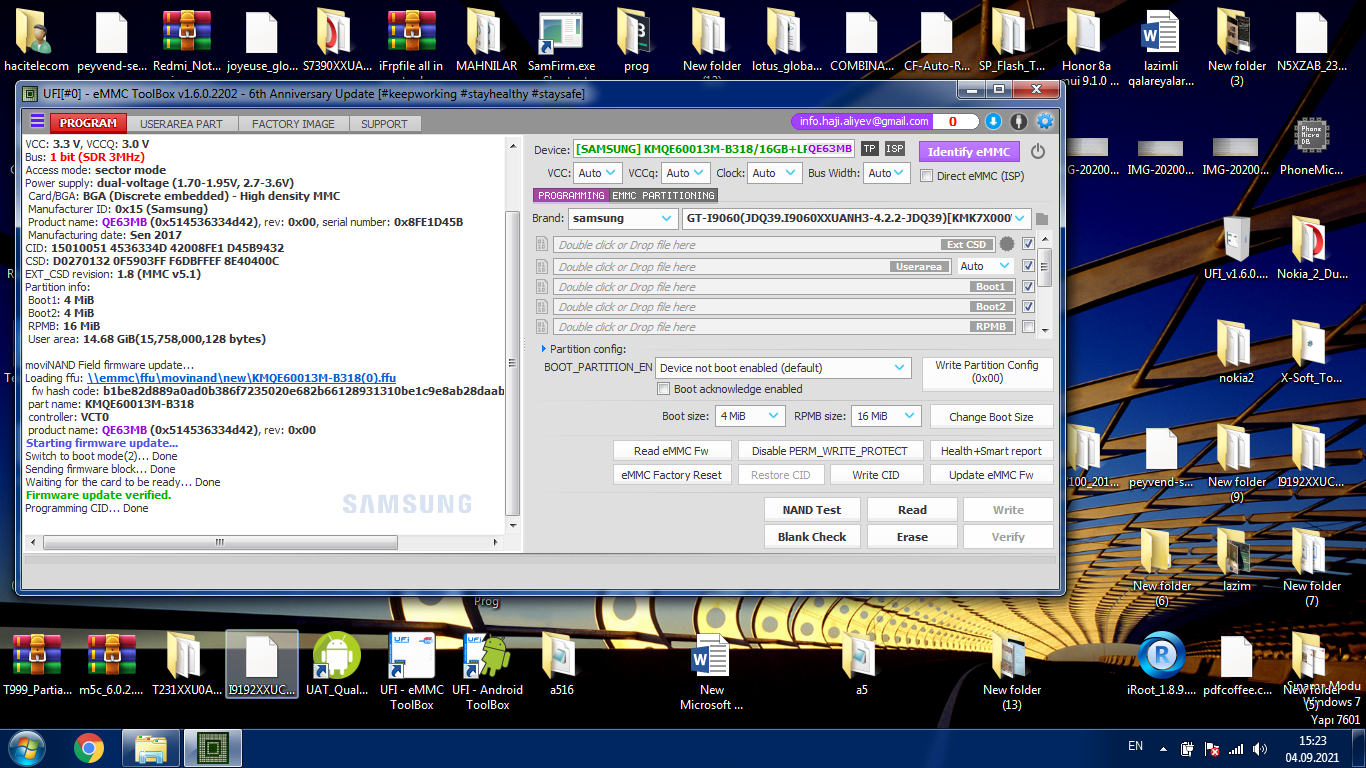Open UFI - eMMC ToolBox desktop shortcut
This screenshot has width=1366, height=768.
[411, 670]
